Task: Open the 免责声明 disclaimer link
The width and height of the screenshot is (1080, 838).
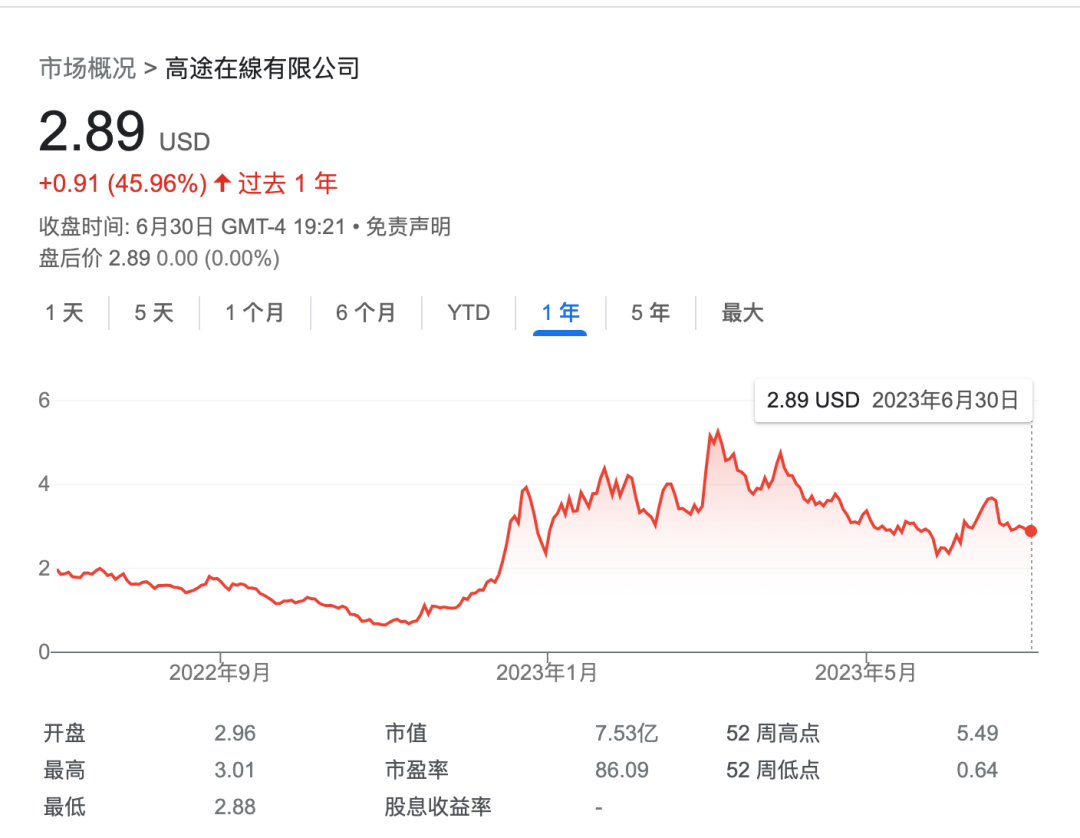Action: coord(408,227)
